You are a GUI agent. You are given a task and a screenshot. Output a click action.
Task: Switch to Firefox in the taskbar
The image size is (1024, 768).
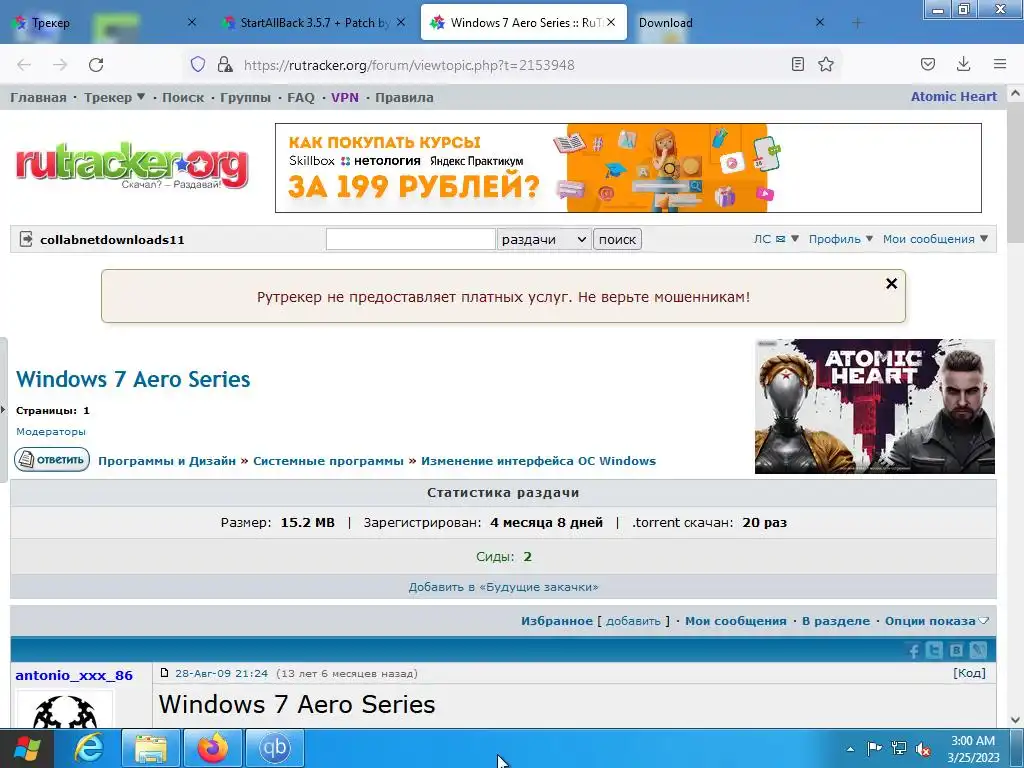pyautogui.click(x=213, y=748)
